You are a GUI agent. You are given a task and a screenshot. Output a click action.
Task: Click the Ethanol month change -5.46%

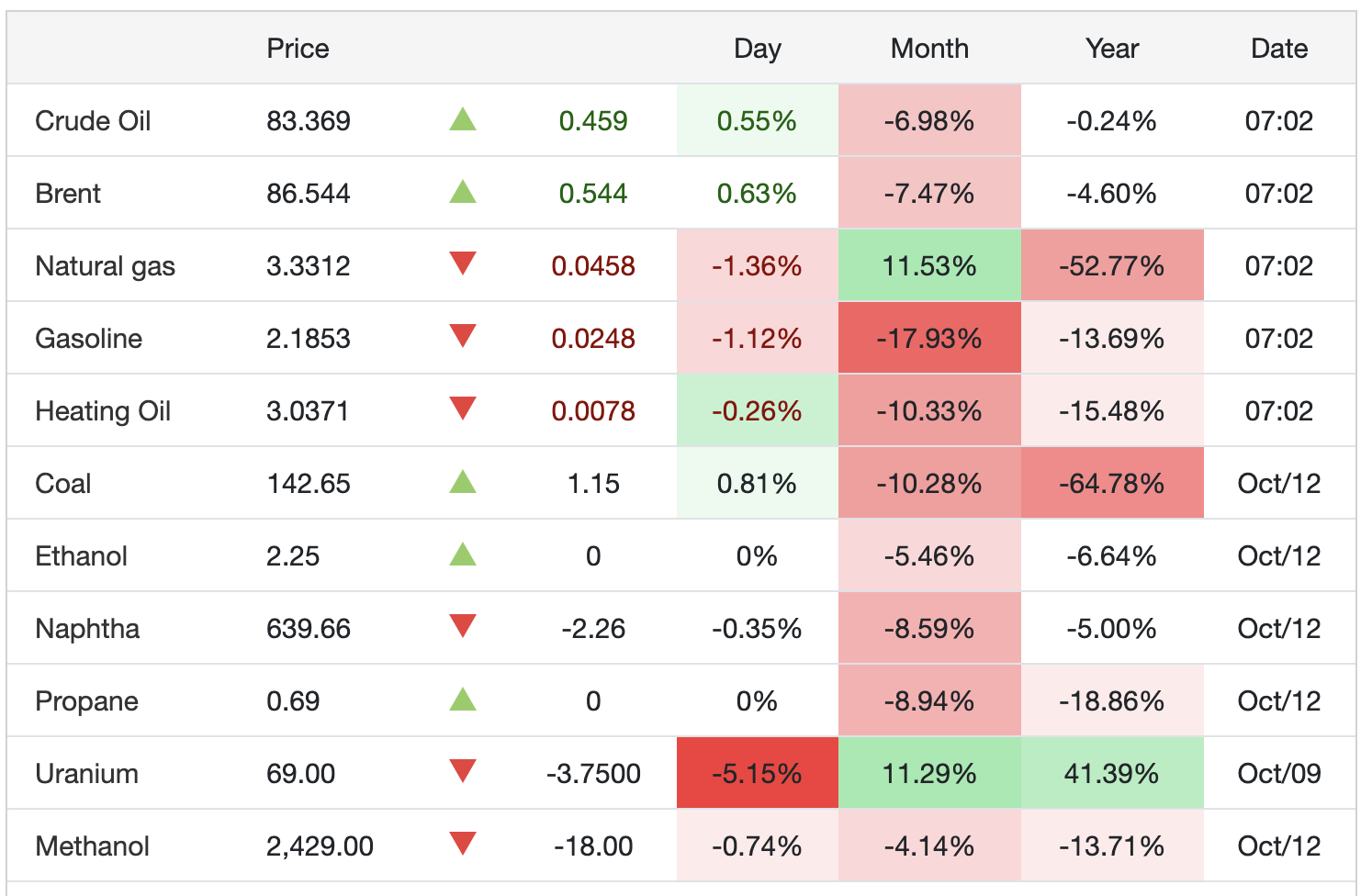[x=929, y=556]
